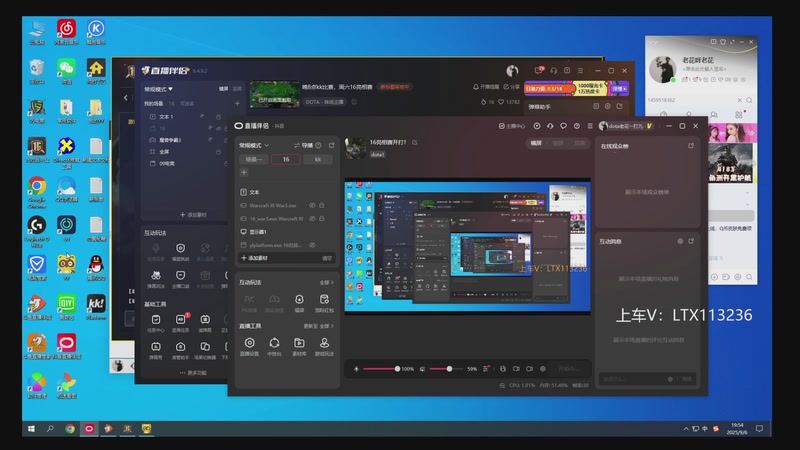Open the 素材库 material library tool
The width and height of the screenshot is (800, 450).
[x=299, y=346]
